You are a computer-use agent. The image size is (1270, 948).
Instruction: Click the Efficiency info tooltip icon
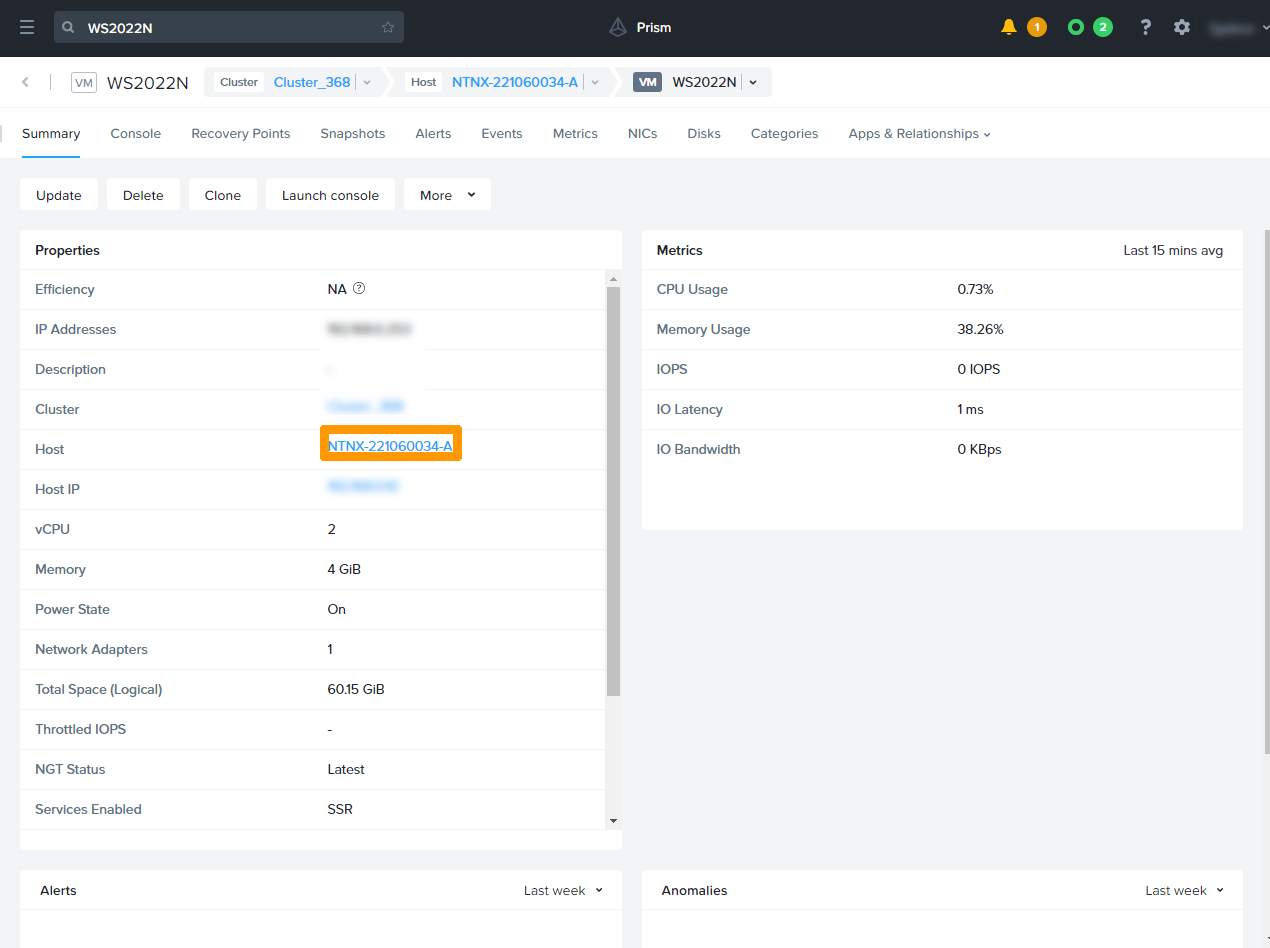pos(357,288)
